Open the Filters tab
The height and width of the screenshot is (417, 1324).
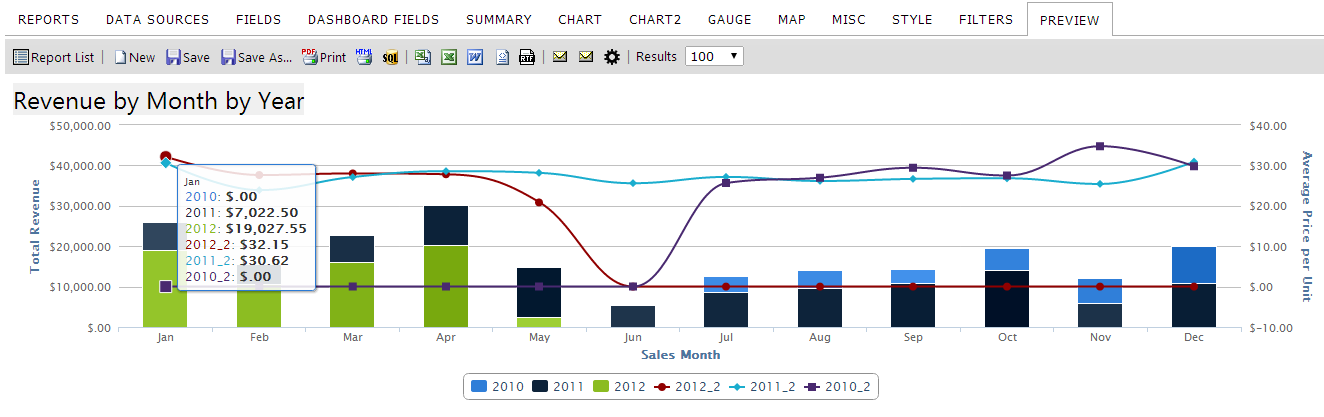tap(985, 19)
